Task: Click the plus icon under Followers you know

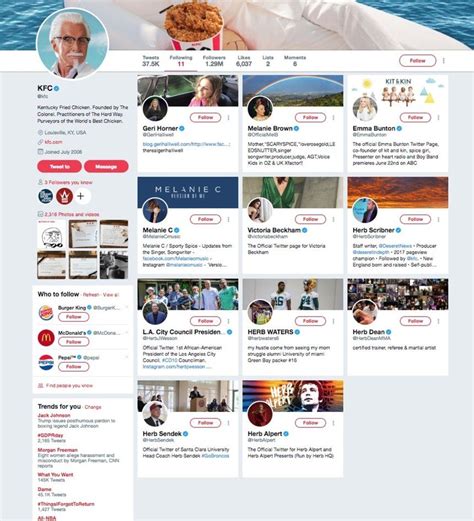Action: click(x=81, y=196)
